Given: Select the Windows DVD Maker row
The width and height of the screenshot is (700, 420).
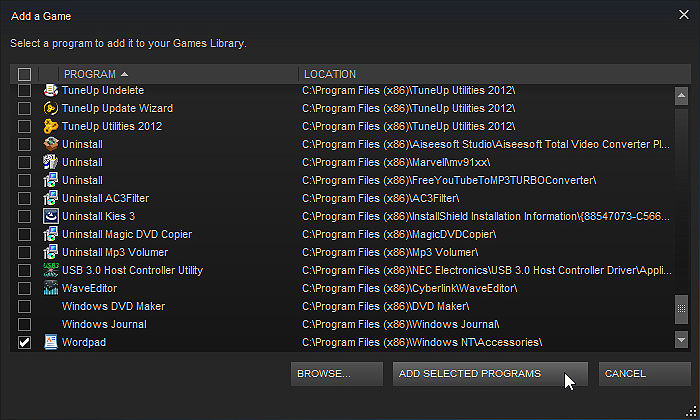Looking at the screenshot, I should pos(344,307).
